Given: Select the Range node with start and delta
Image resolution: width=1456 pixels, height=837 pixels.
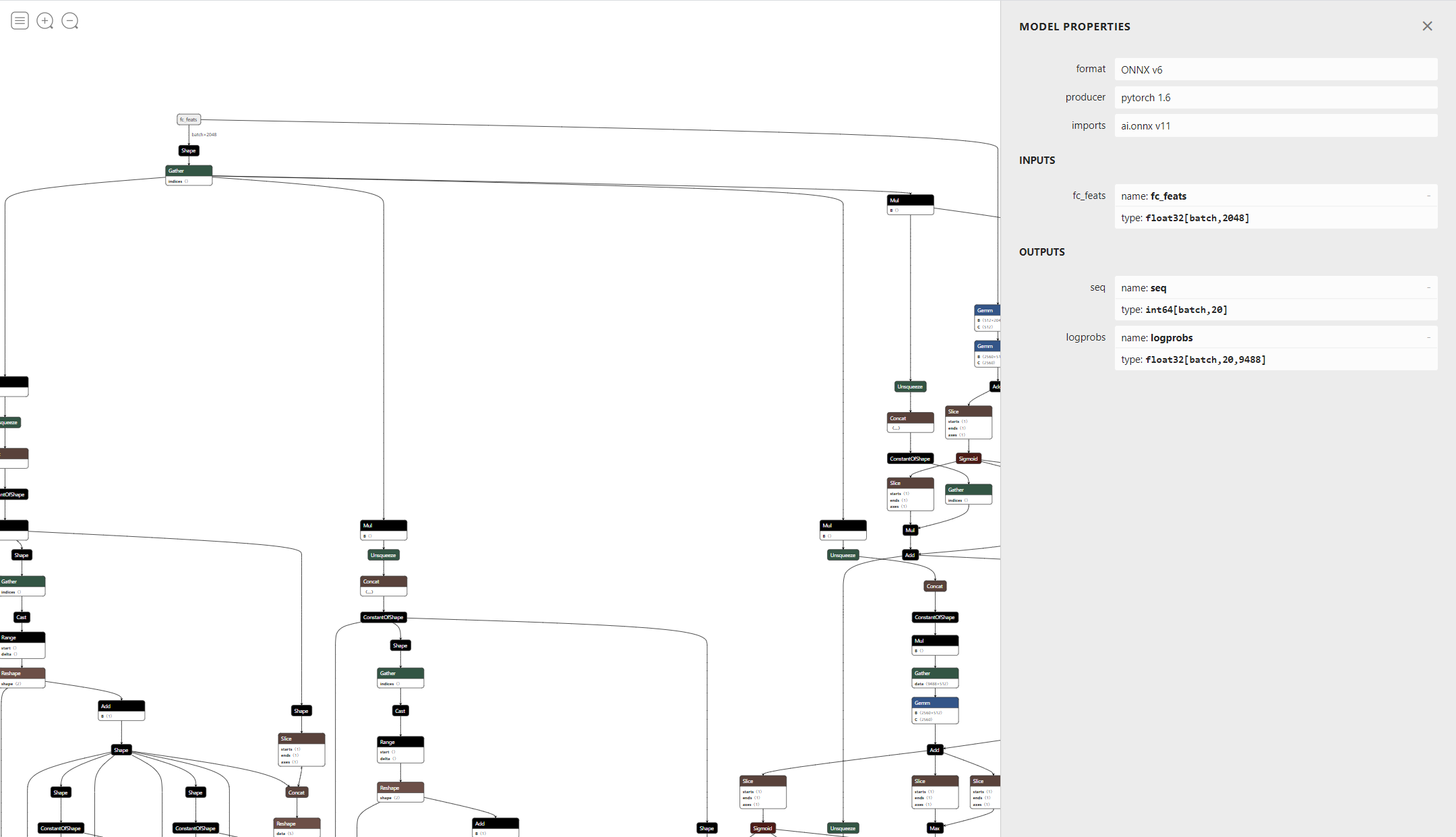Looking at the screenshot, I should click(400, 742).
